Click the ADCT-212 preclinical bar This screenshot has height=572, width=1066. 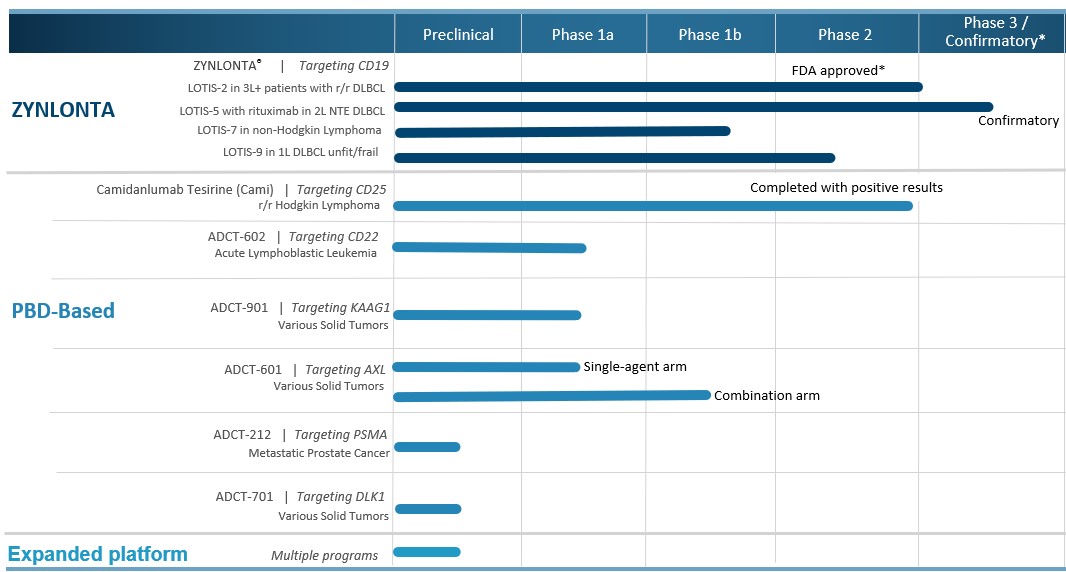pos(427,447)
